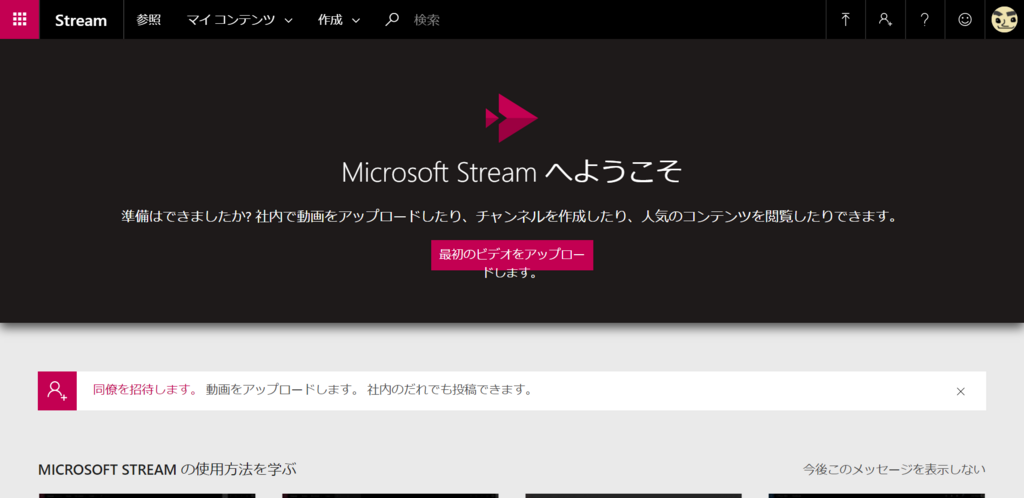This screenshot has height=498, width=1024.
Task: Open the 参照 menu item
Action: point(148,20)
